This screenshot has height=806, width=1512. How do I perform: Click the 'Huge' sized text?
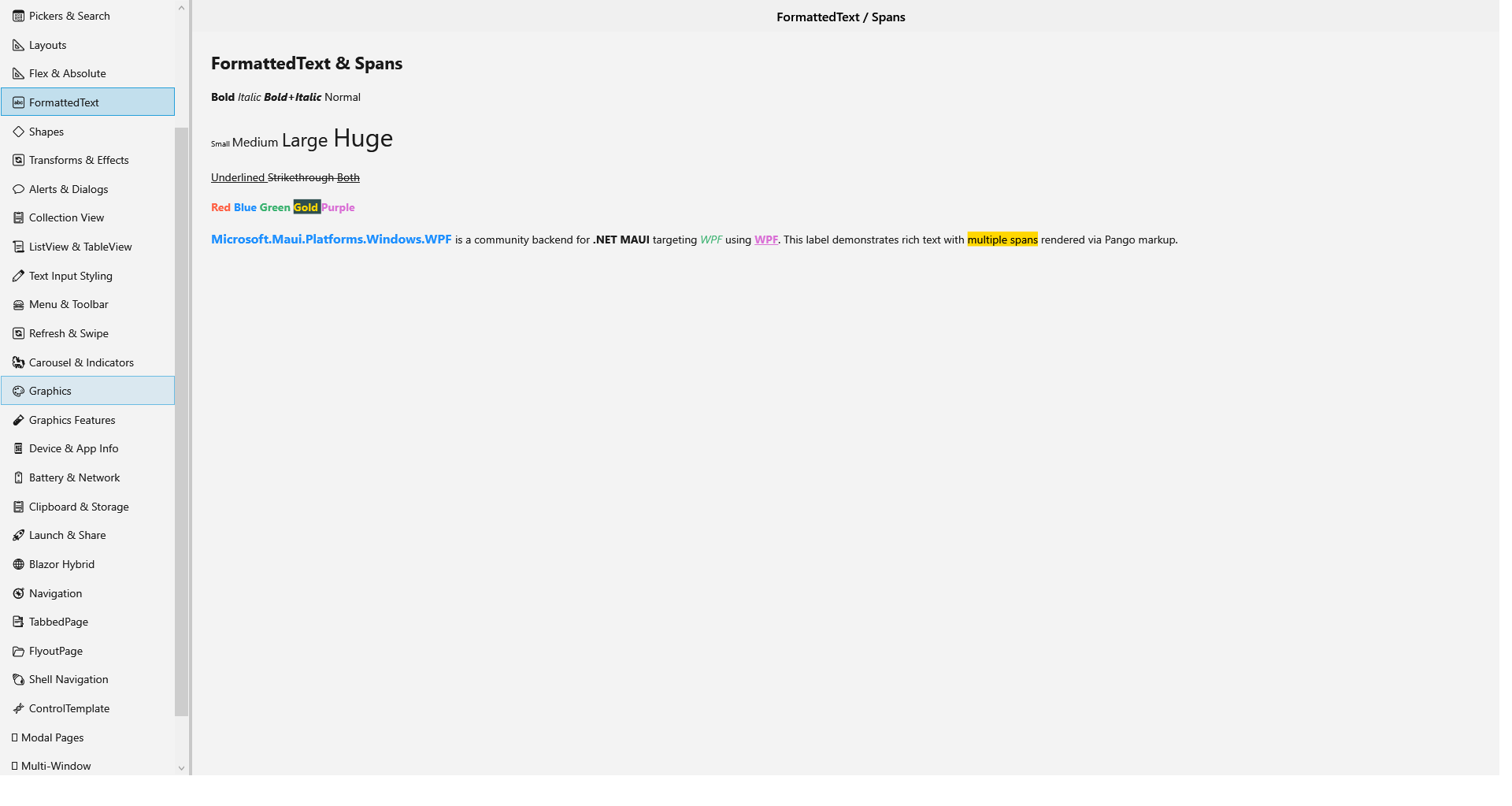click(363, 139)
